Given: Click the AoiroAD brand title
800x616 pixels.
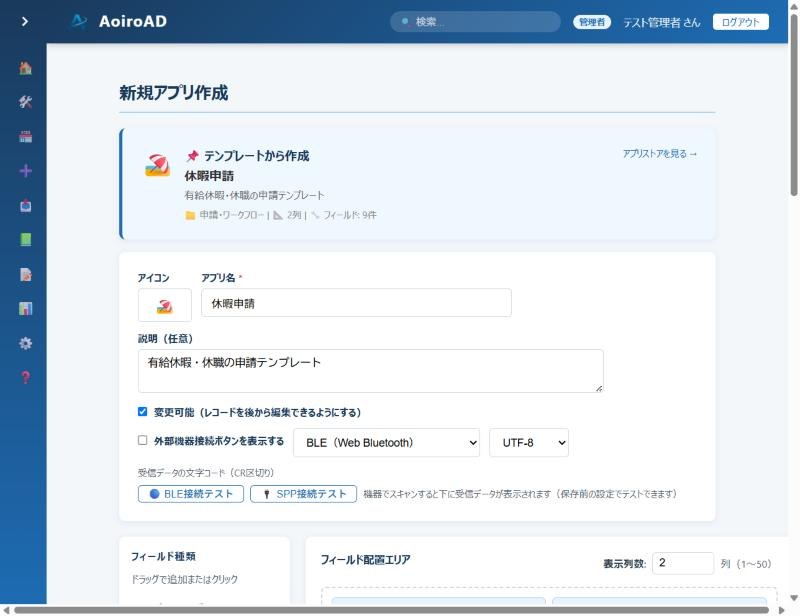Looking at the screenshot, I should coord(133,21).
